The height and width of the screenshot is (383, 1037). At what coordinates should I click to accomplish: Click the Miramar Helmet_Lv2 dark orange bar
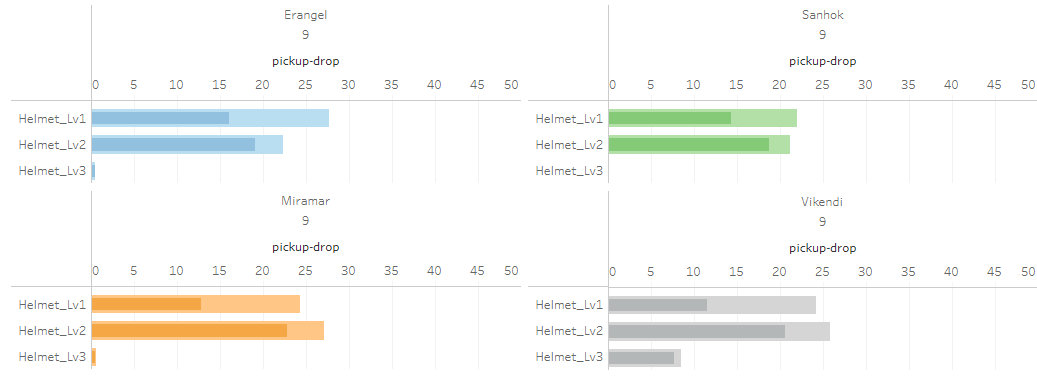pos(190,331)
